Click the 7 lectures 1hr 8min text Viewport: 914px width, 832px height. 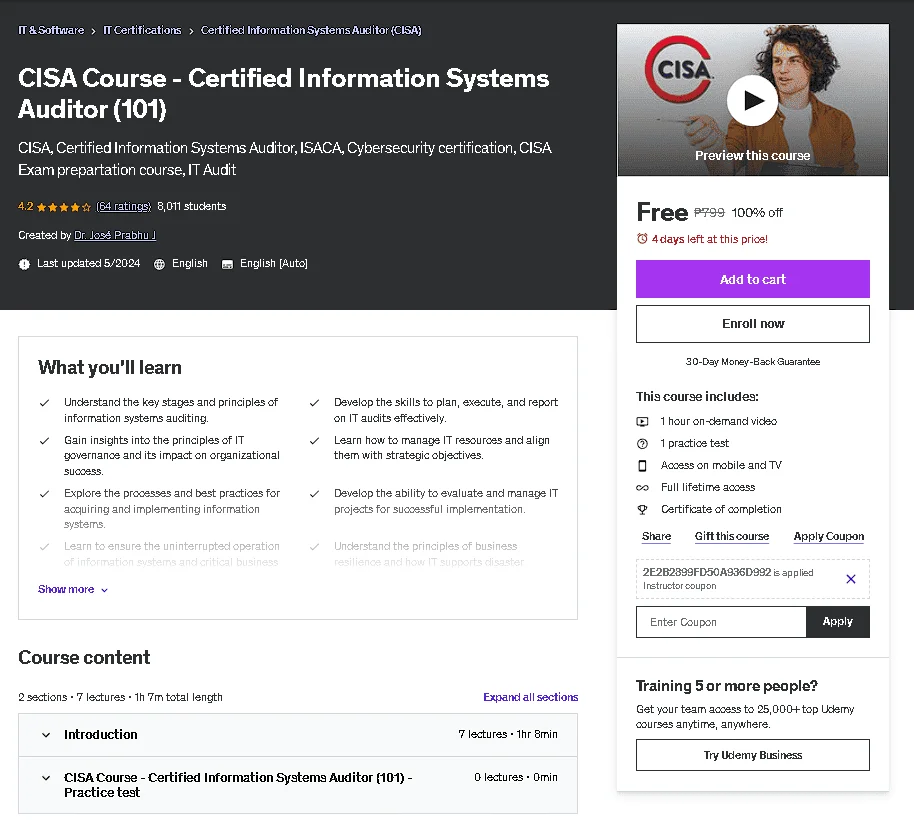coord(508,735)
